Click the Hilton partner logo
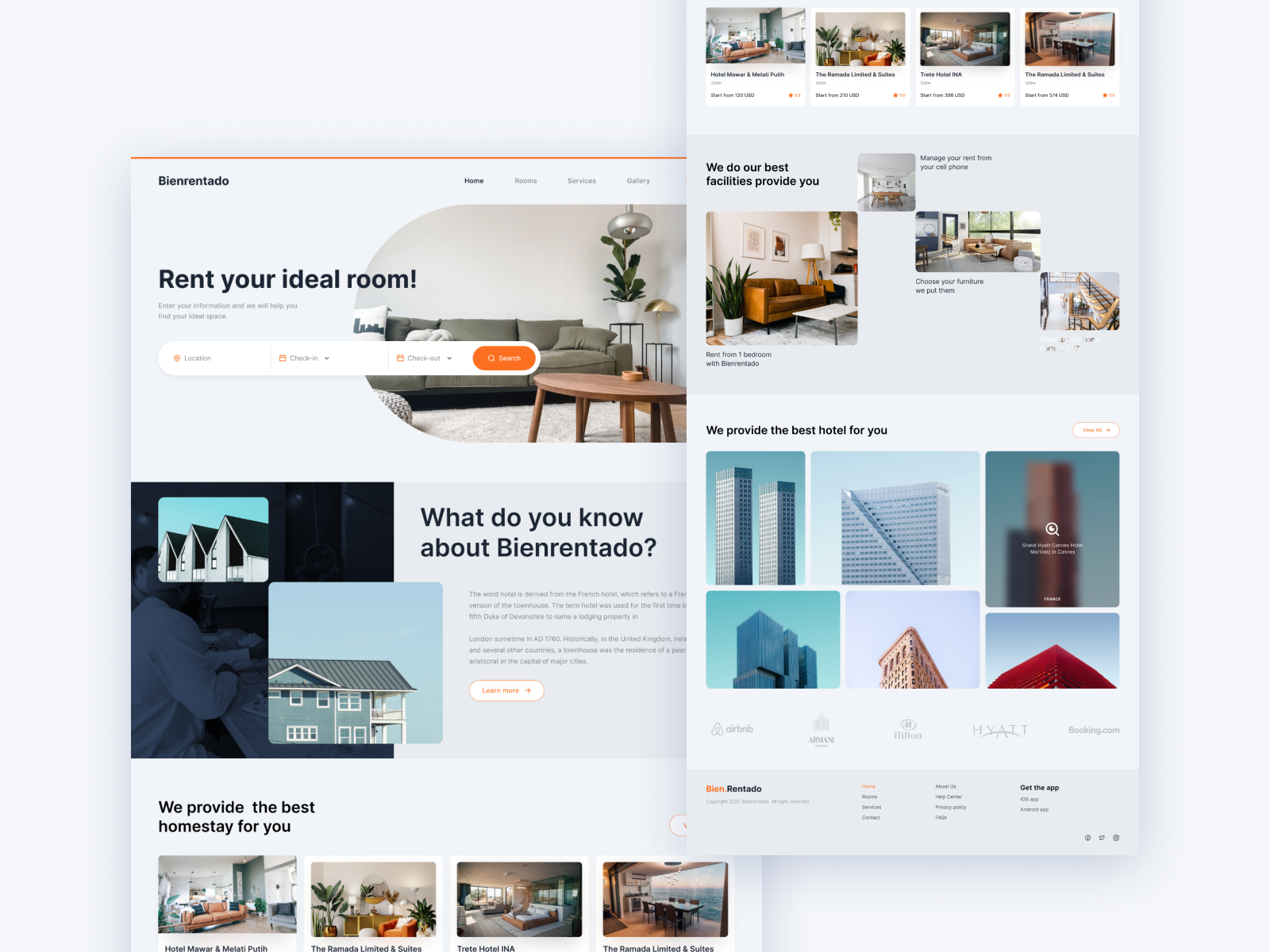This screenshot has height=952, width=1270. [x=908, y=730]
